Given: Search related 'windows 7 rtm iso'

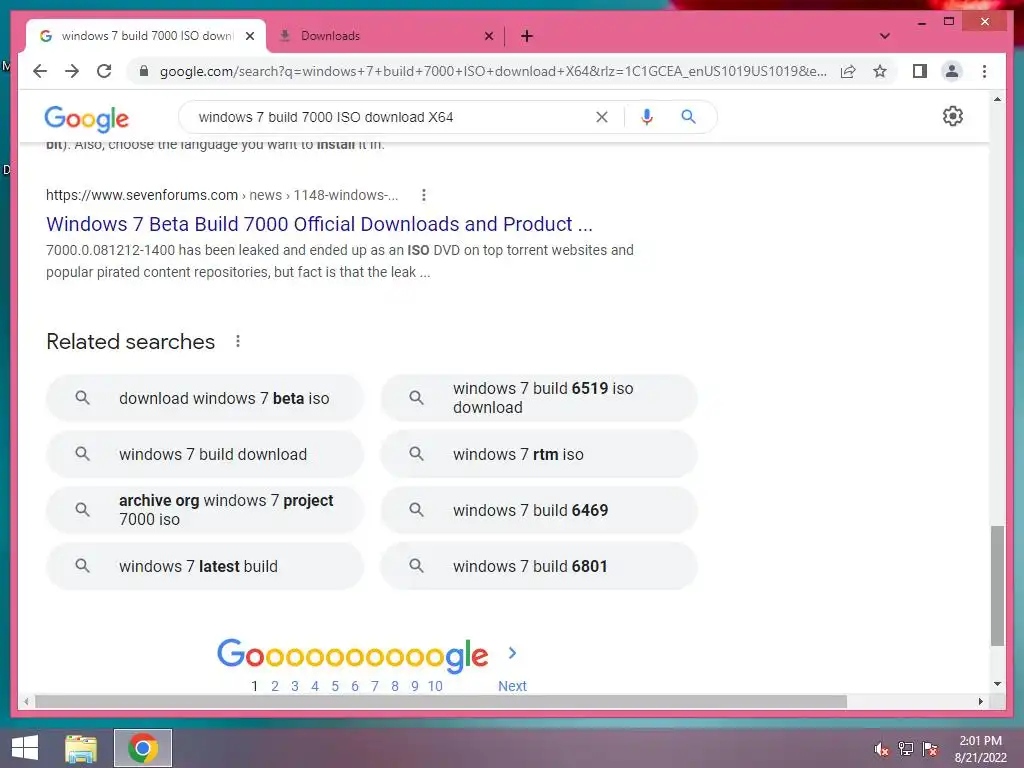Looking at the screenshot, I should (539, 454).
